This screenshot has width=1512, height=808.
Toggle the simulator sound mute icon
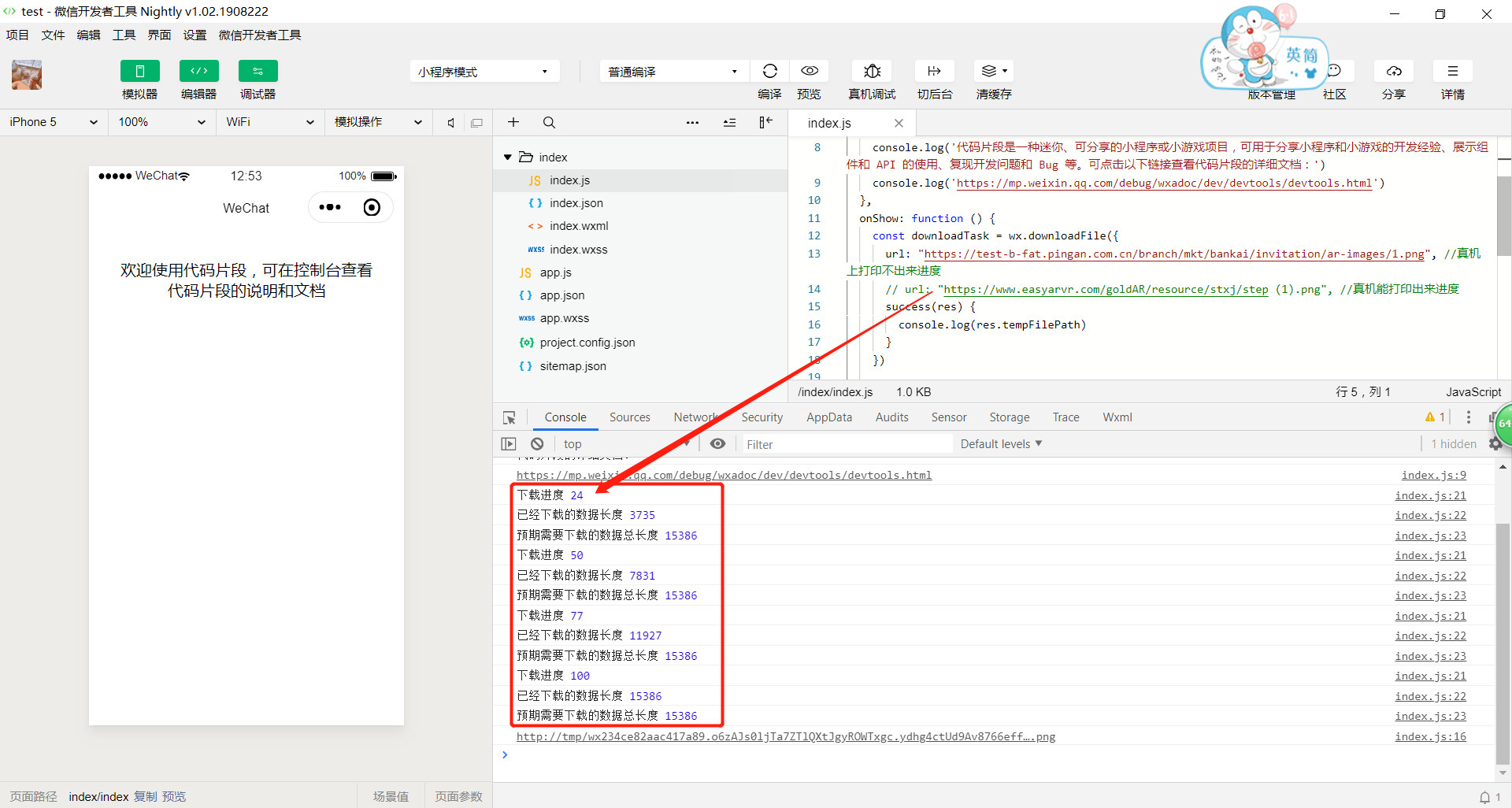pyautogui.click(x=450, y=123)
